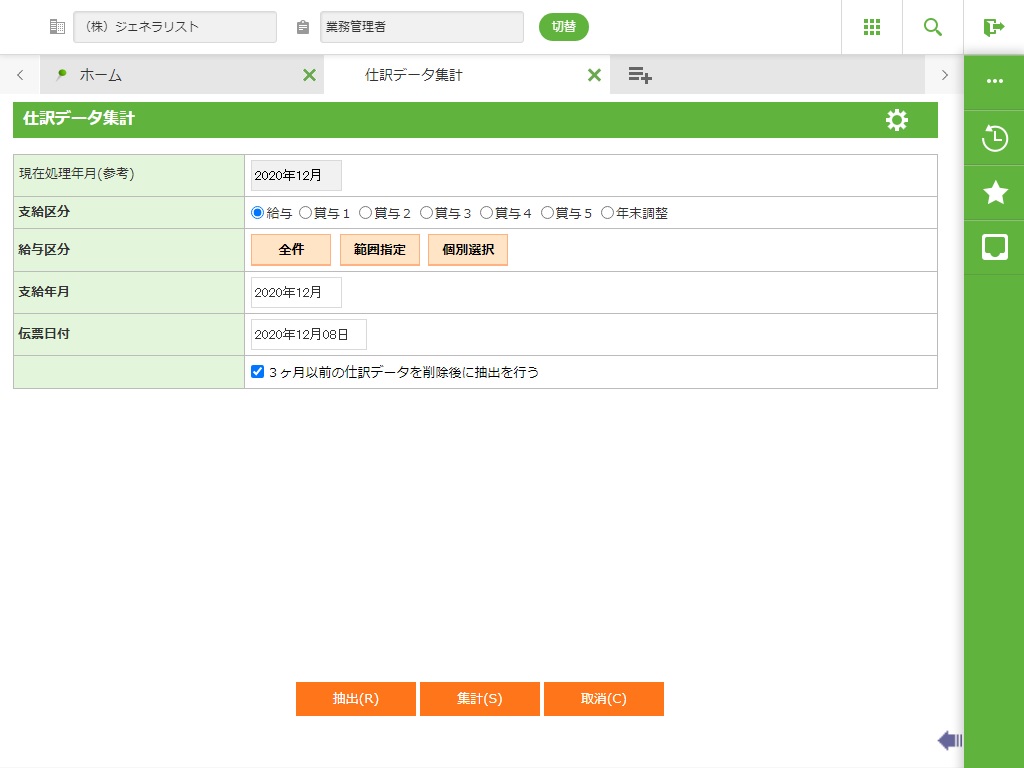
Task: Click the 伝票日付 date input field
Action: (x=308, y=334)
